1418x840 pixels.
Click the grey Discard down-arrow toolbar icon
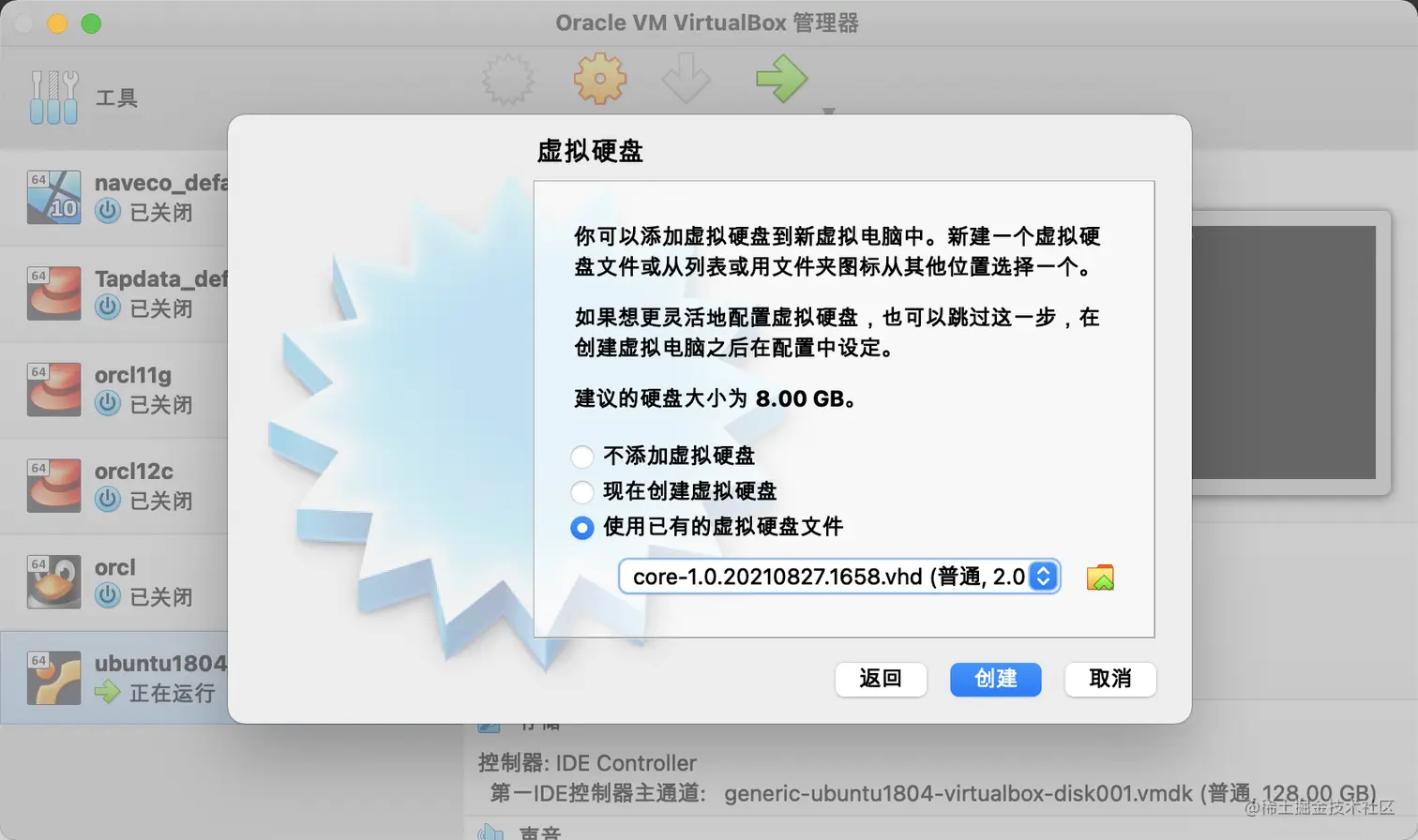point(686,78)
